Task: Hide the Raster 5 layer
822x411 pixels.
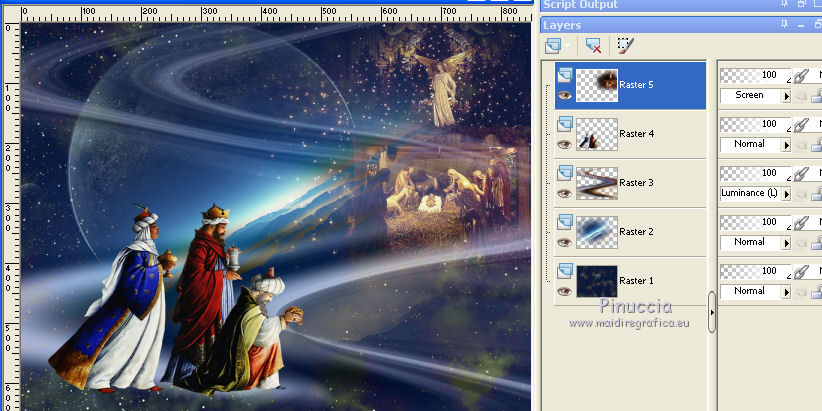Action: click(x=565, y=95)
